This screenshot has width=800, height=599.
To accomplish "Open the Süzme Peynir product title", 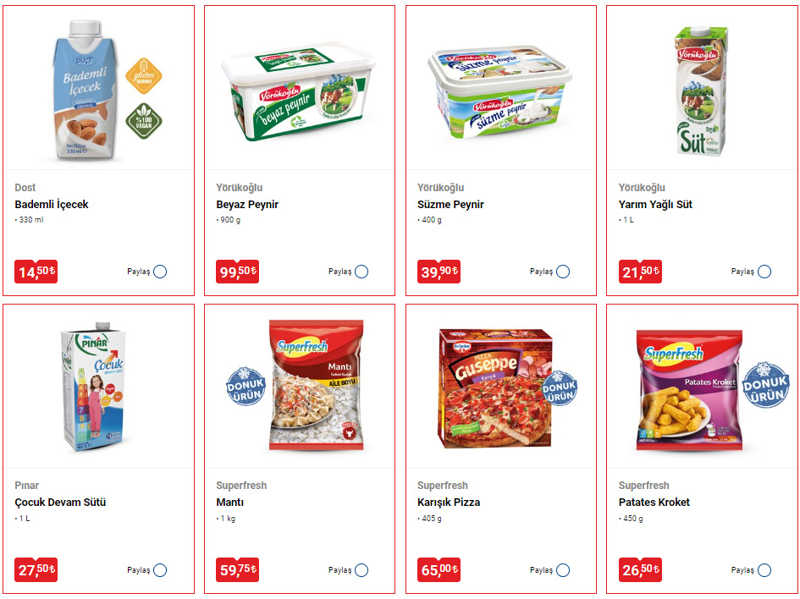I will click(451, 204).
